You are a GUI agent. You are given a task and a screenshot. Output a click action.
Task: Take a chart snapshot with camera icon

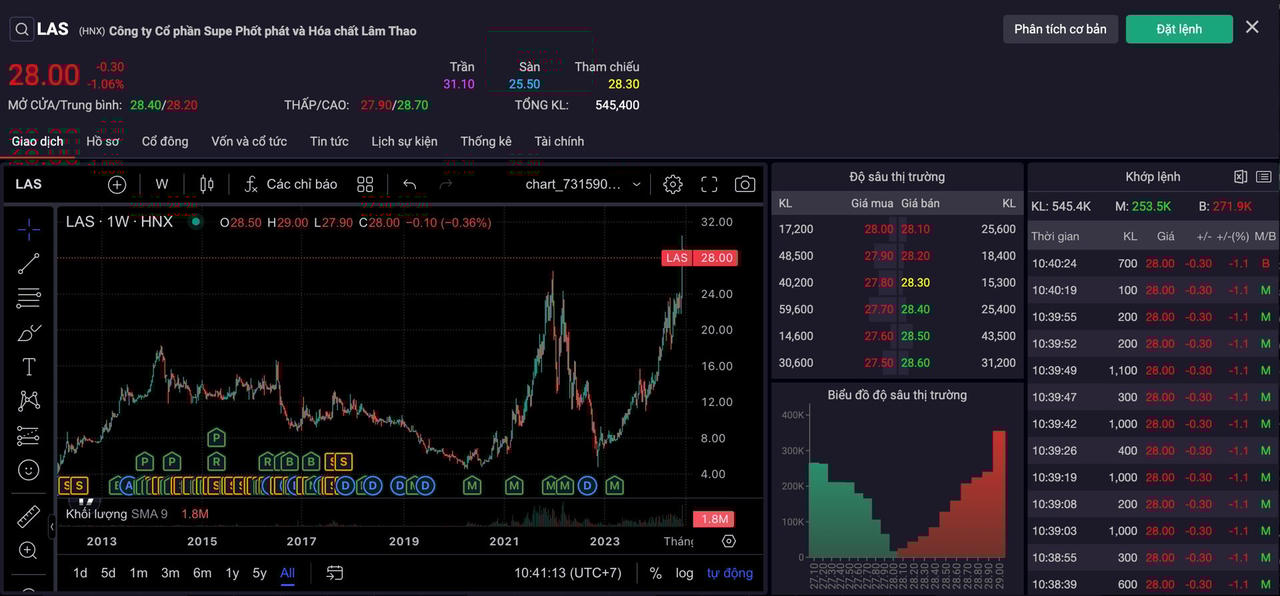[x=745, y=184]
